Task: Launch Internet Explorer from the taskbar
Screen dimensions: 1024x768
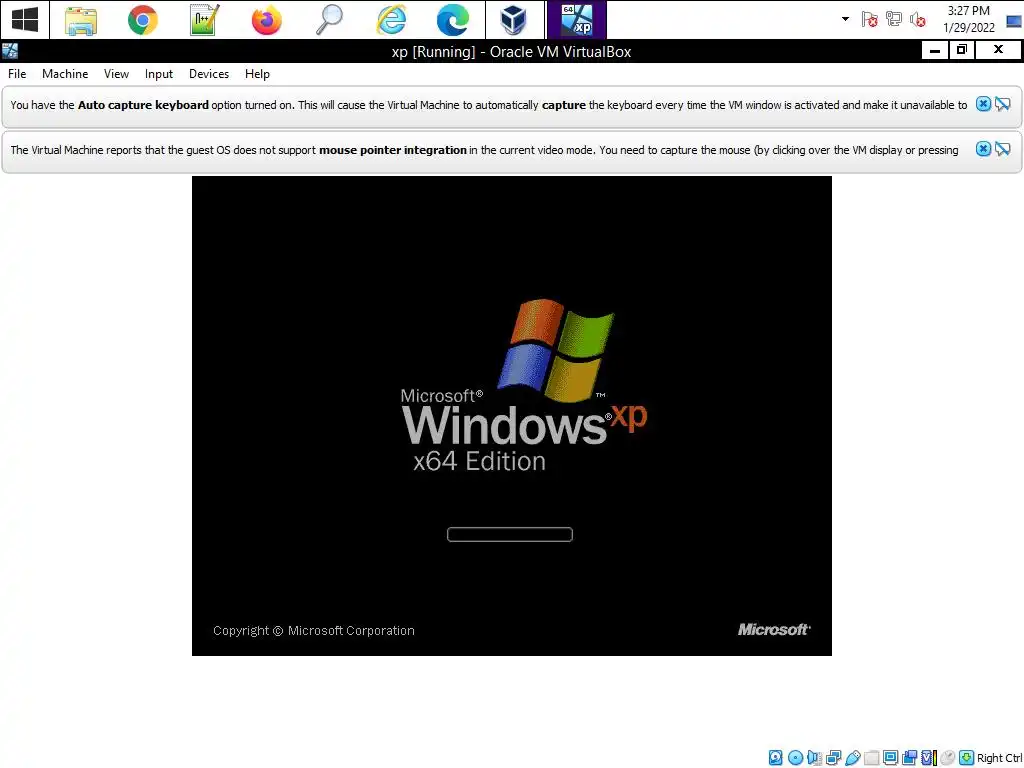Action: pyautogui.click(x=391, y=20)
